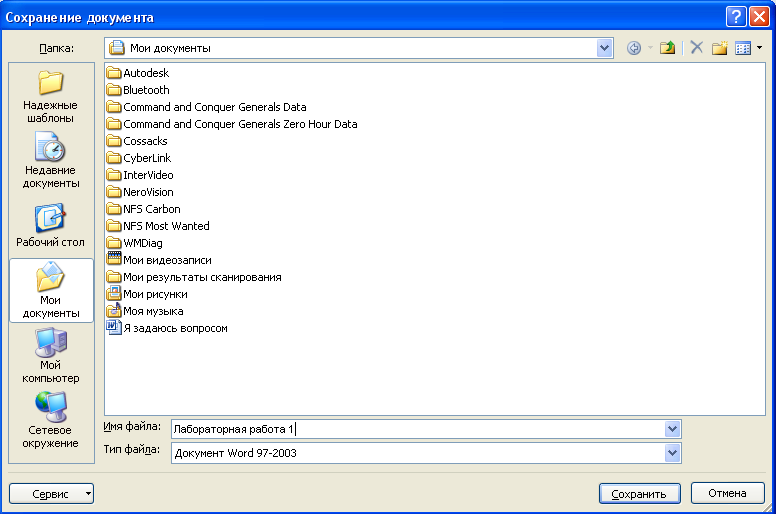Click the Мои рисунки pictures folder icon
776x514 pixels.
(x=114, y=293)
